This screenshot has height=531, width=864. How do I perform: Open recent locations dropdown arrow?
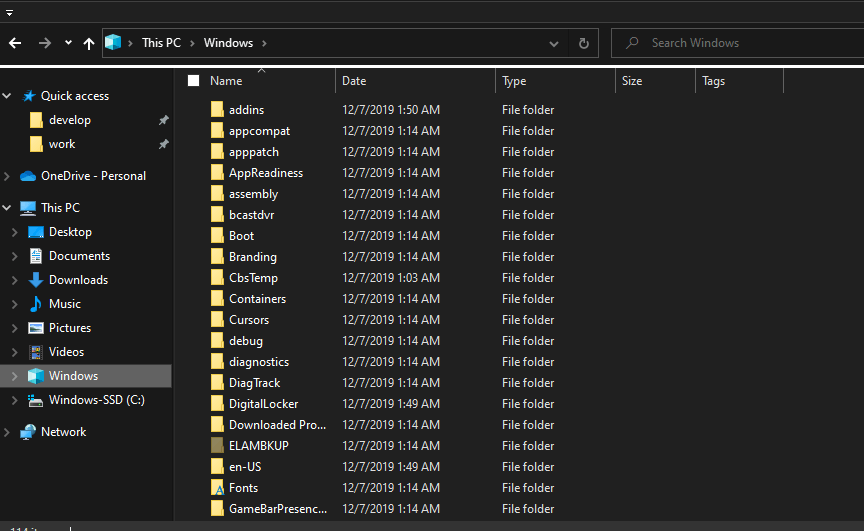pyautogui.click(x=68, y=42)
